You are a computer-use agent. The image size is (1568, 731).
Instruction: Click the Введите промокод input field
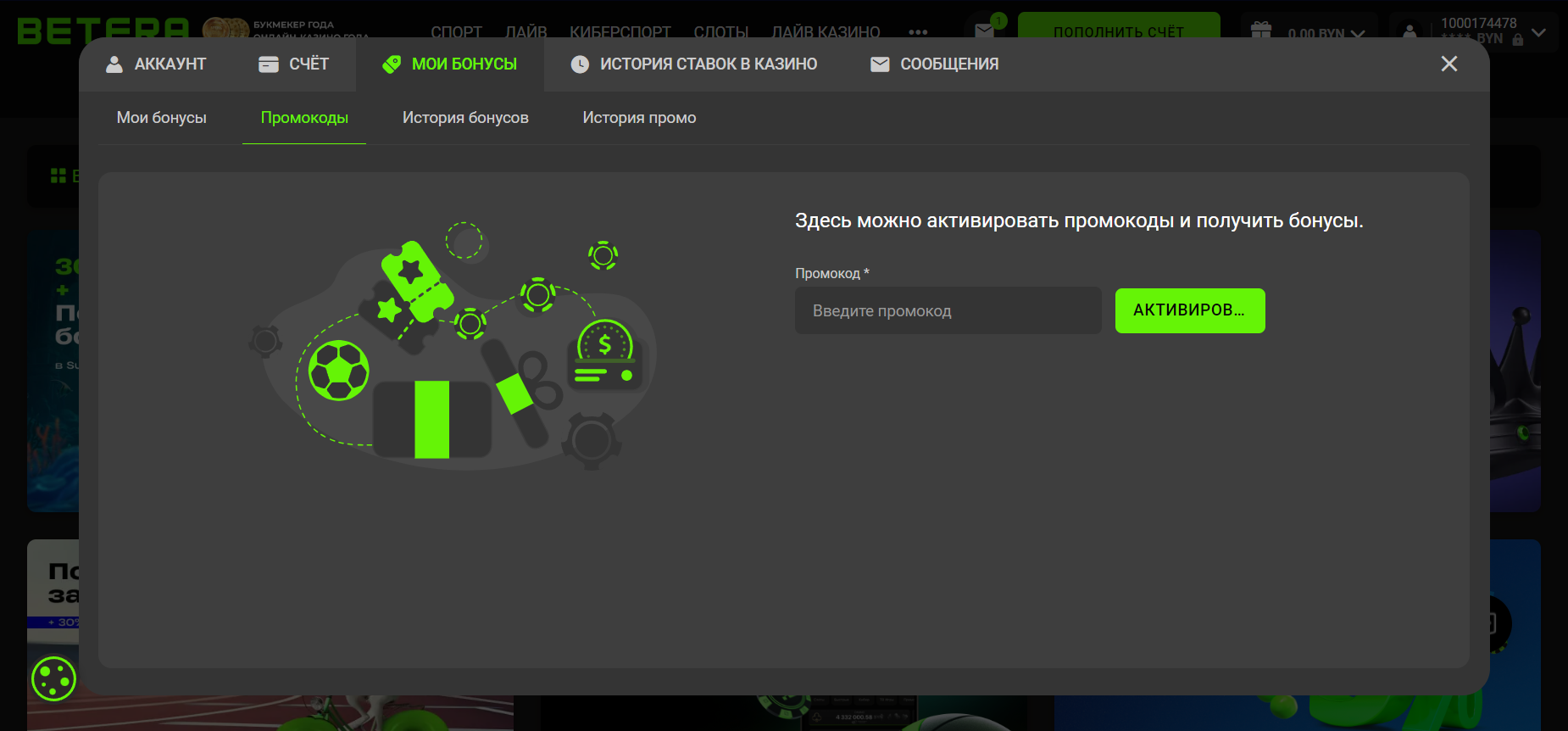[x=948, y=310]
